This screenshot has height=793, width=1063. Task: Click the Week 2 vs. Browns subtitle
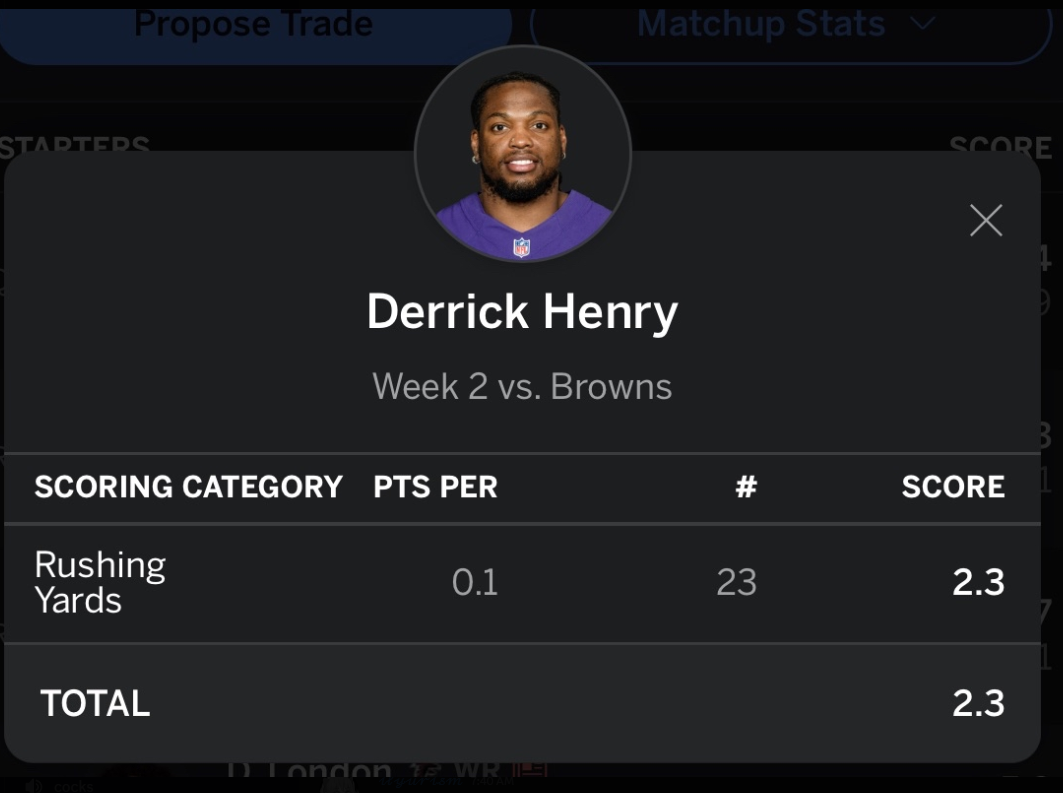pos(522,386)
